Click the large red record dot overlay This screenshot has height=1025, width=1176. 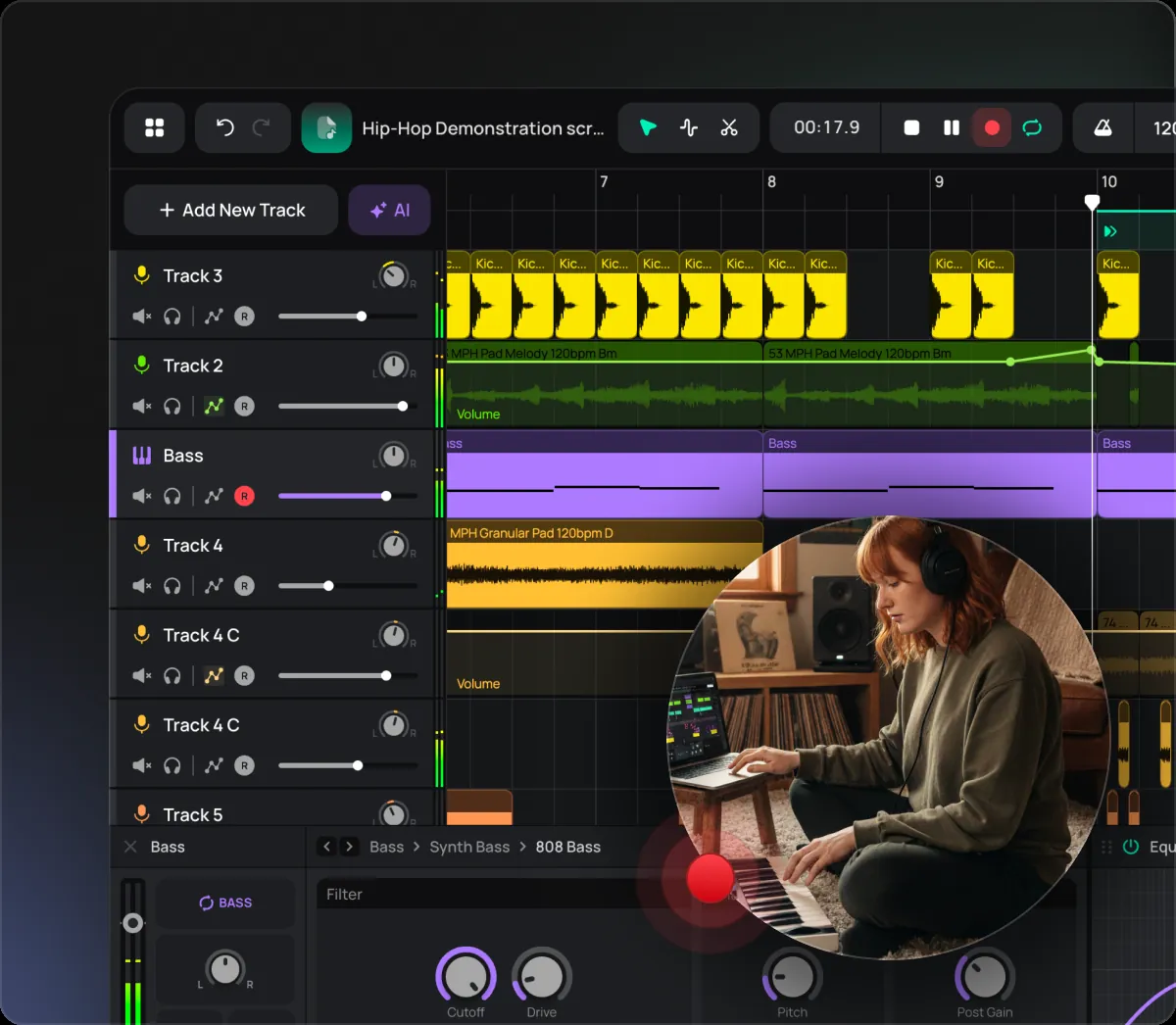pyautogui.click(x=710, y=879)
